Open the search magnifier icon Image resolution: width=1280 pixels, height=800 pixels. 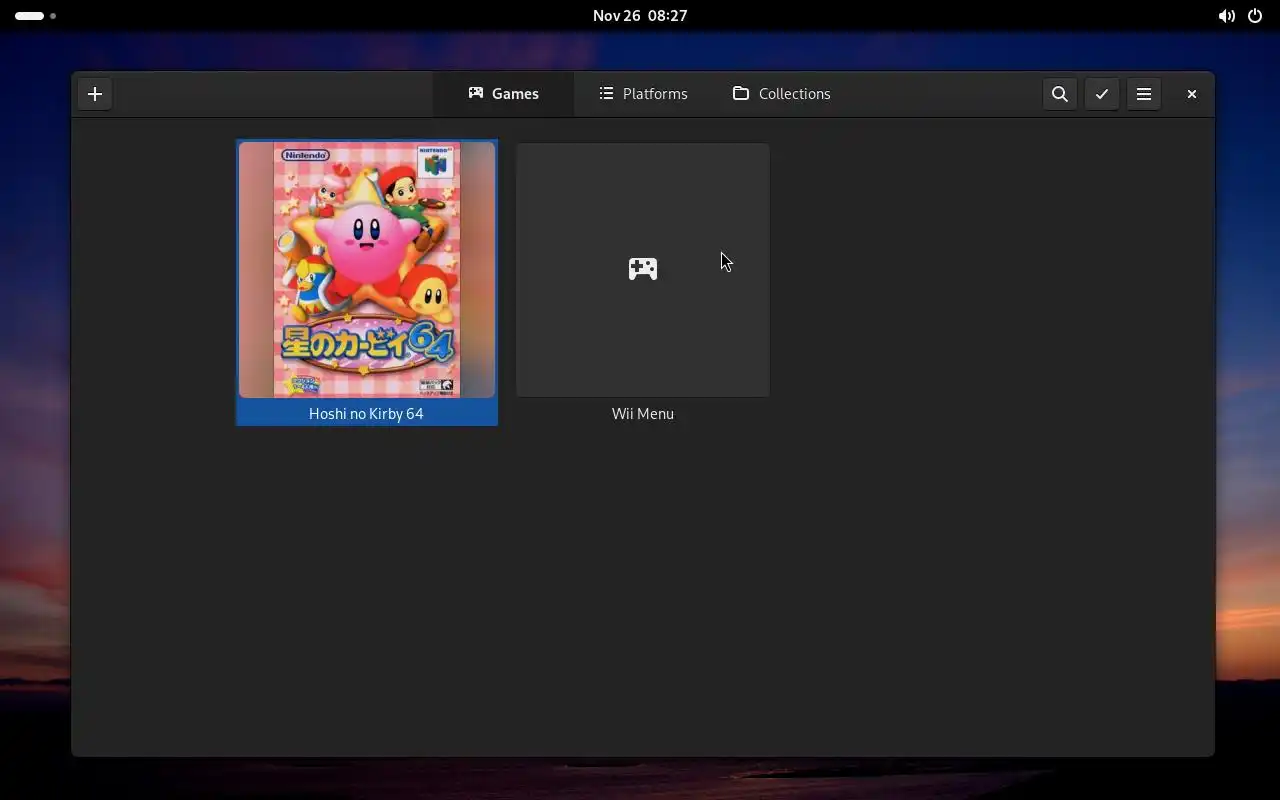pyautogui.click(x=1060, y=94)
